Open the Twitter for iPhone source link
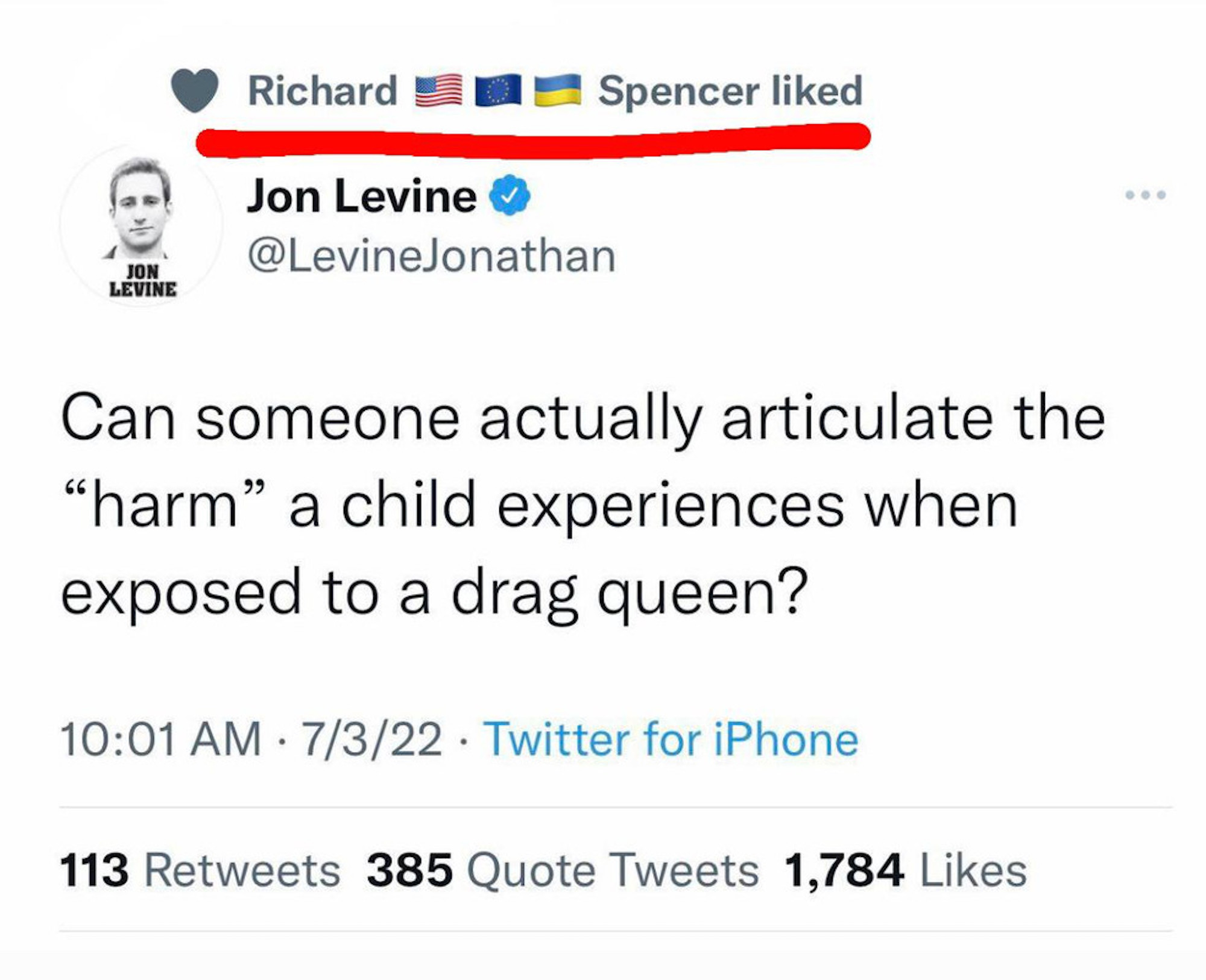 click(x=671, y=739)
